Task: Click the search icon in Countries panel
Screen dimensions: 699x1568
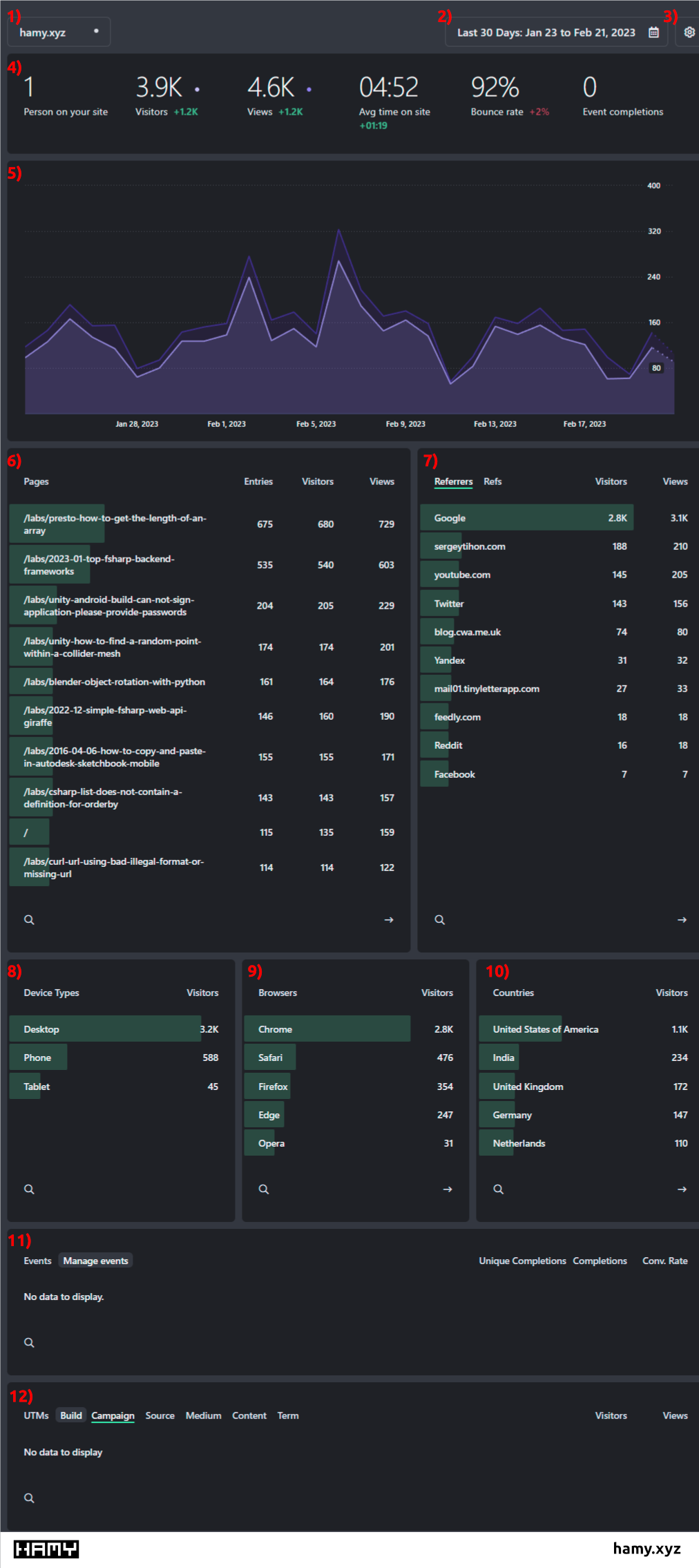Action: (x=498, y=1189)
